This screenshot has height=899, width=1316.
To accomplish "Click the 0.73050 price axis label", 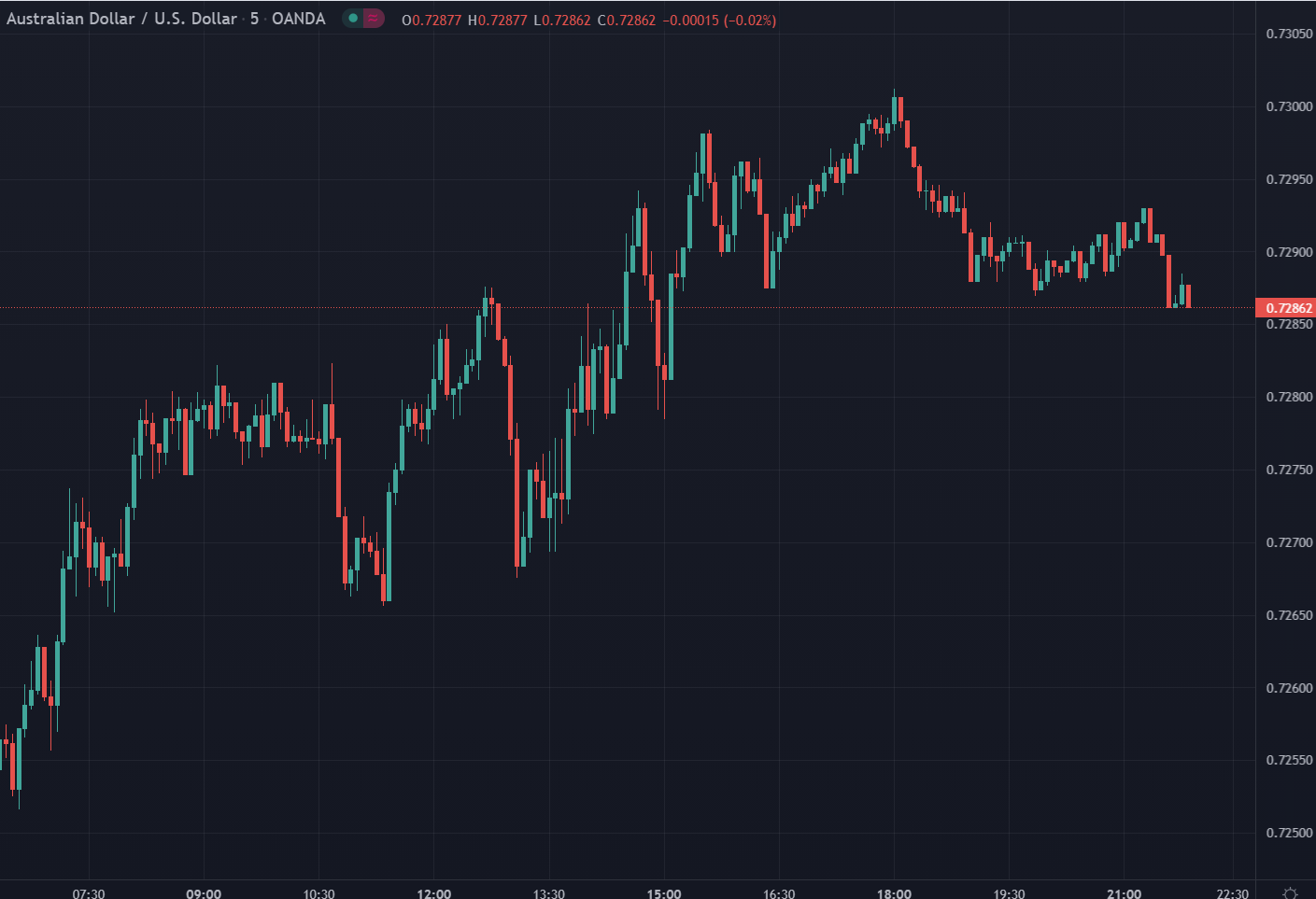I will tap(1289, 34).
